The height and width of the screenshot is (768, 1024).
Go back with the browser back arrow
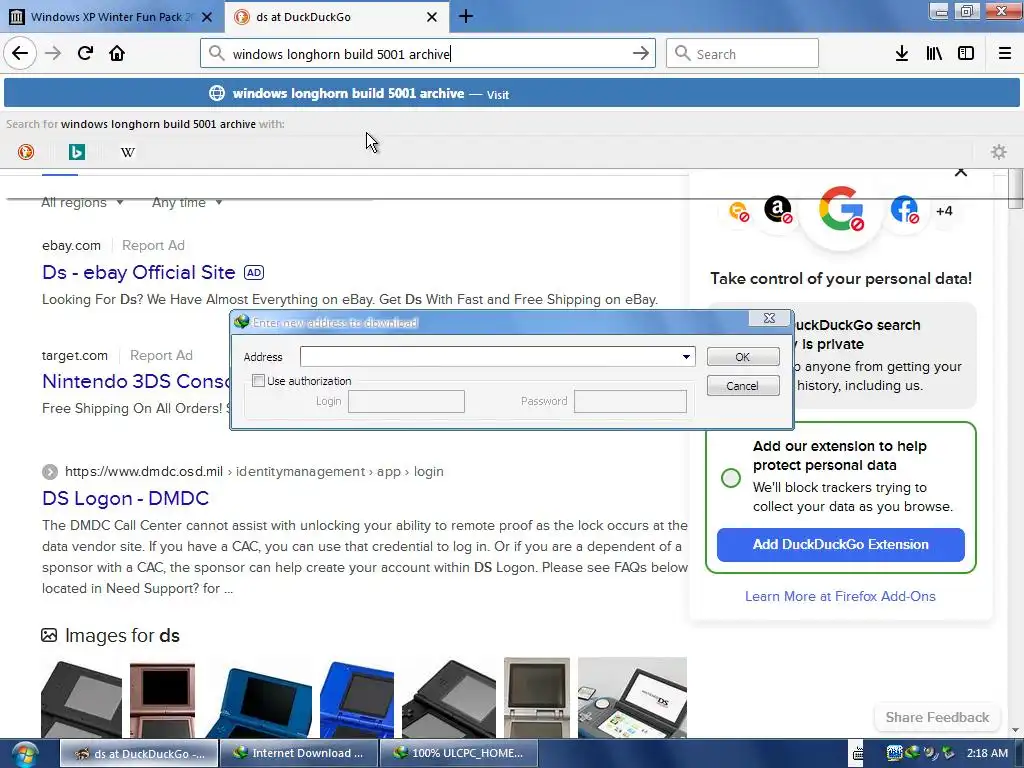20,53
